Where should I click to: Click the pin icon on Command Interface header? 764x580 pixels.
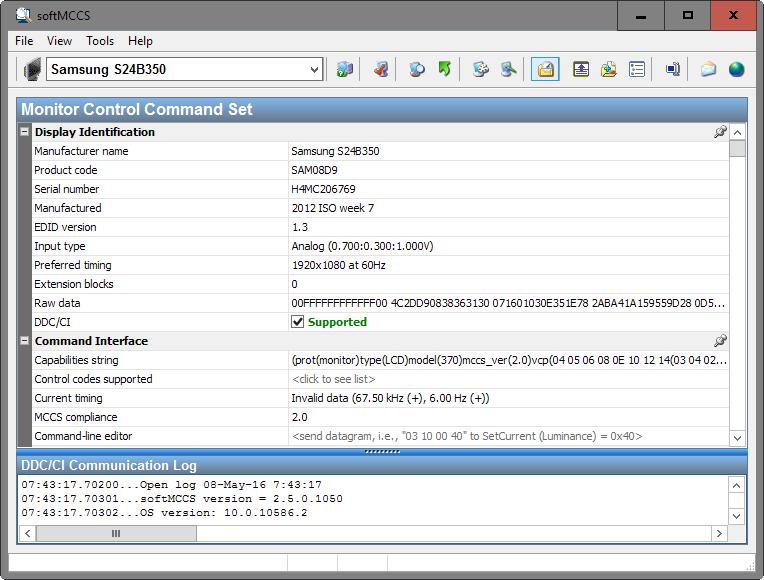(x=720, y=341)
